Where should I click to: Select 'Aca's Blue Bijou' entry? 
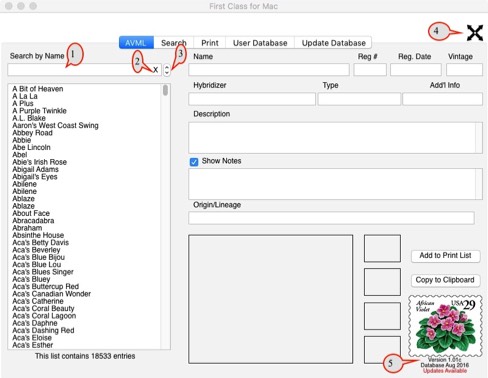pos(39,257)
